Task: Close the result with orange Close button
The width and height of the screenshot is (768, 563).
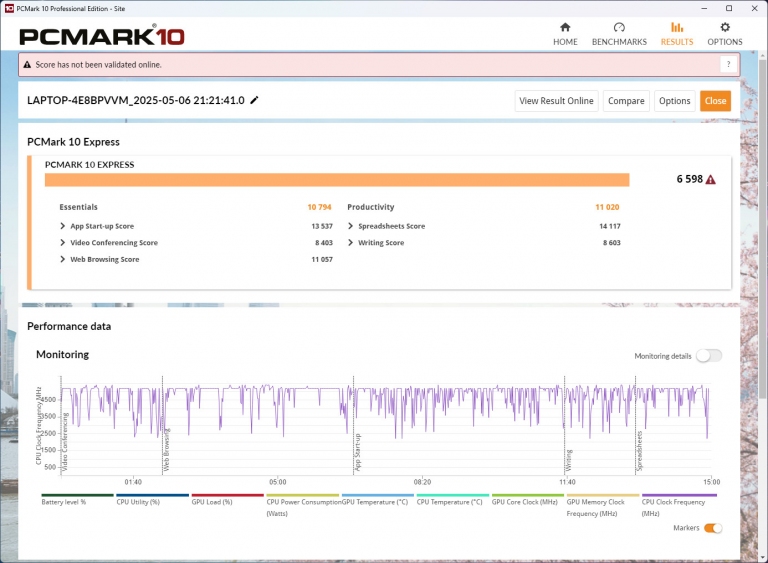Action: pos(716,101)
